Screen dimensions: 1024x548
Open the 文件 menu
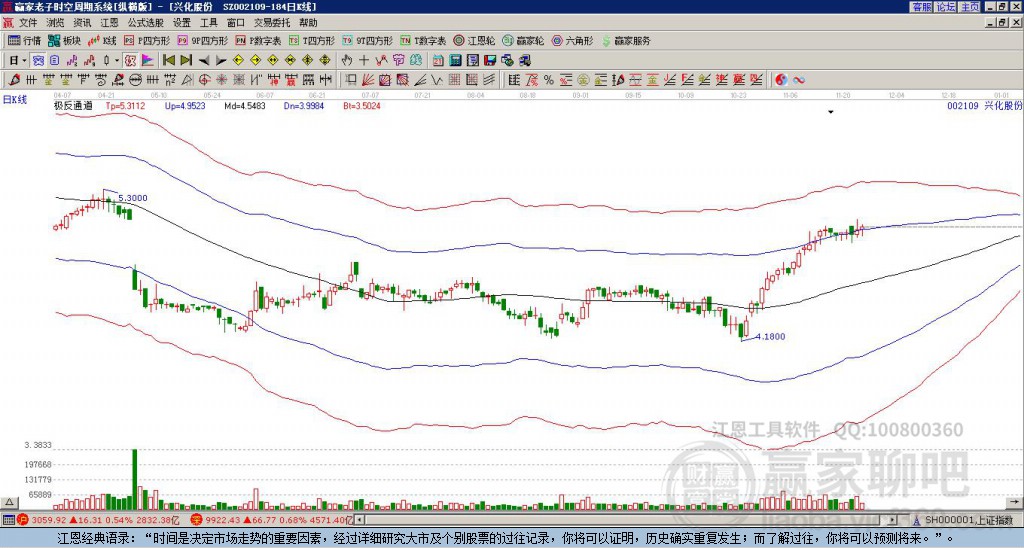28,23
